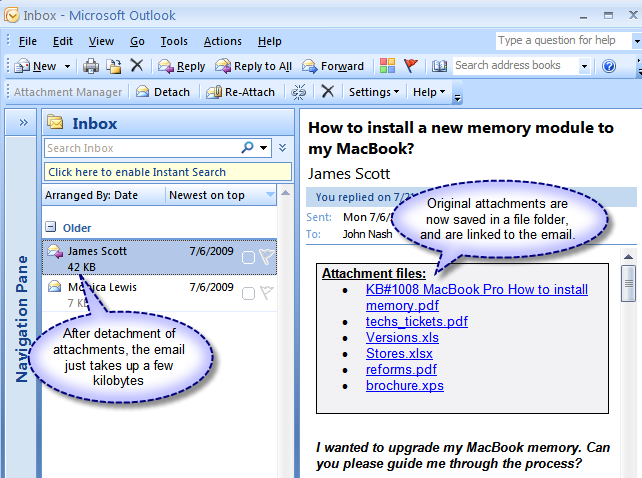
Task: Open the search options dropdown arrow
Action: coord(263,147)
